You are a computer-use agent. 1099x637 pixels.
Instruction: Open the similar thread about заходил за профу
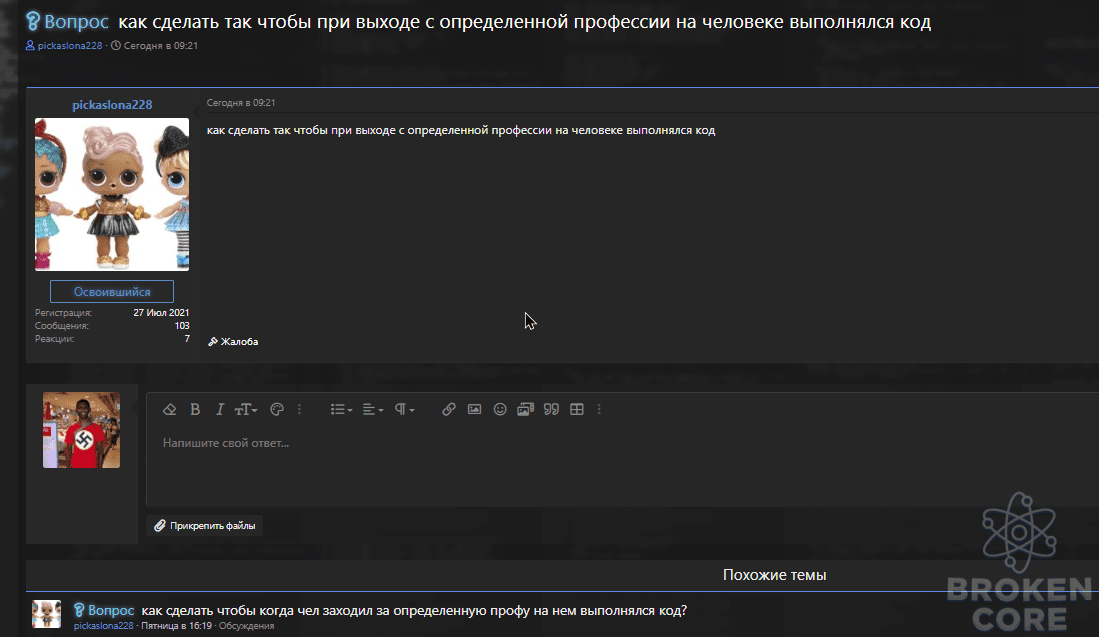point(414,610)
